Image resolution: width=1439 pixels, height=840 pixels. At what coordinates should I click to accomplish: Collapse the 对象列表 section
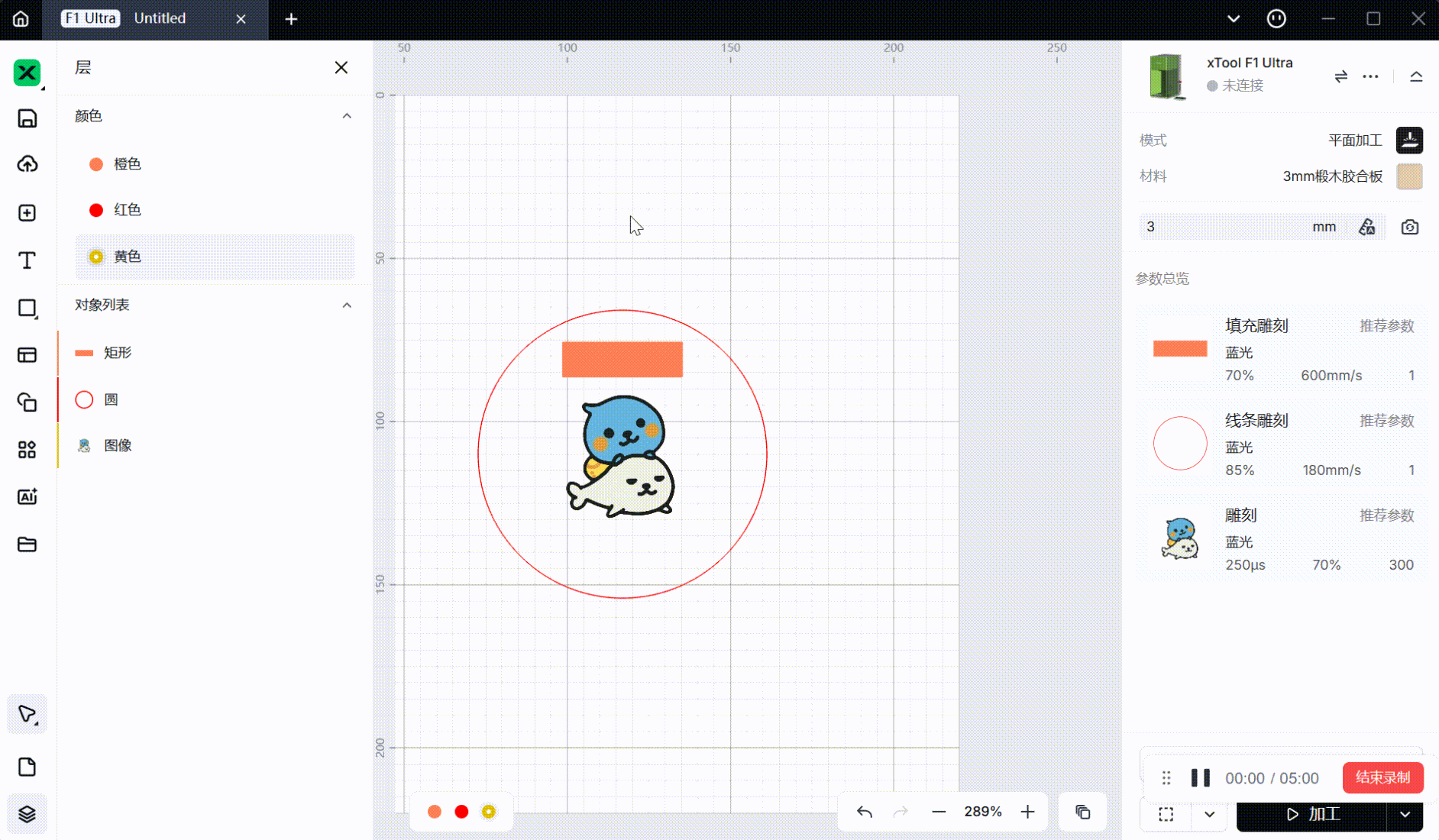(347, 305)
